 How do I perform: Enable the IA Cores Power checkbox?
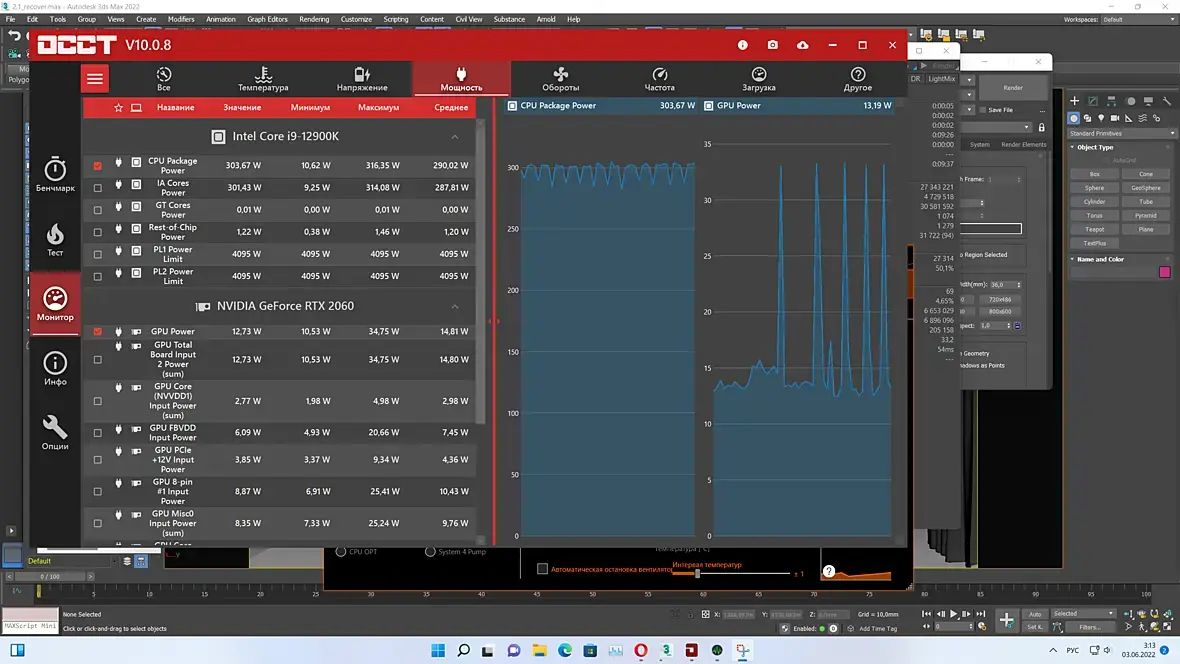(98, 187)
